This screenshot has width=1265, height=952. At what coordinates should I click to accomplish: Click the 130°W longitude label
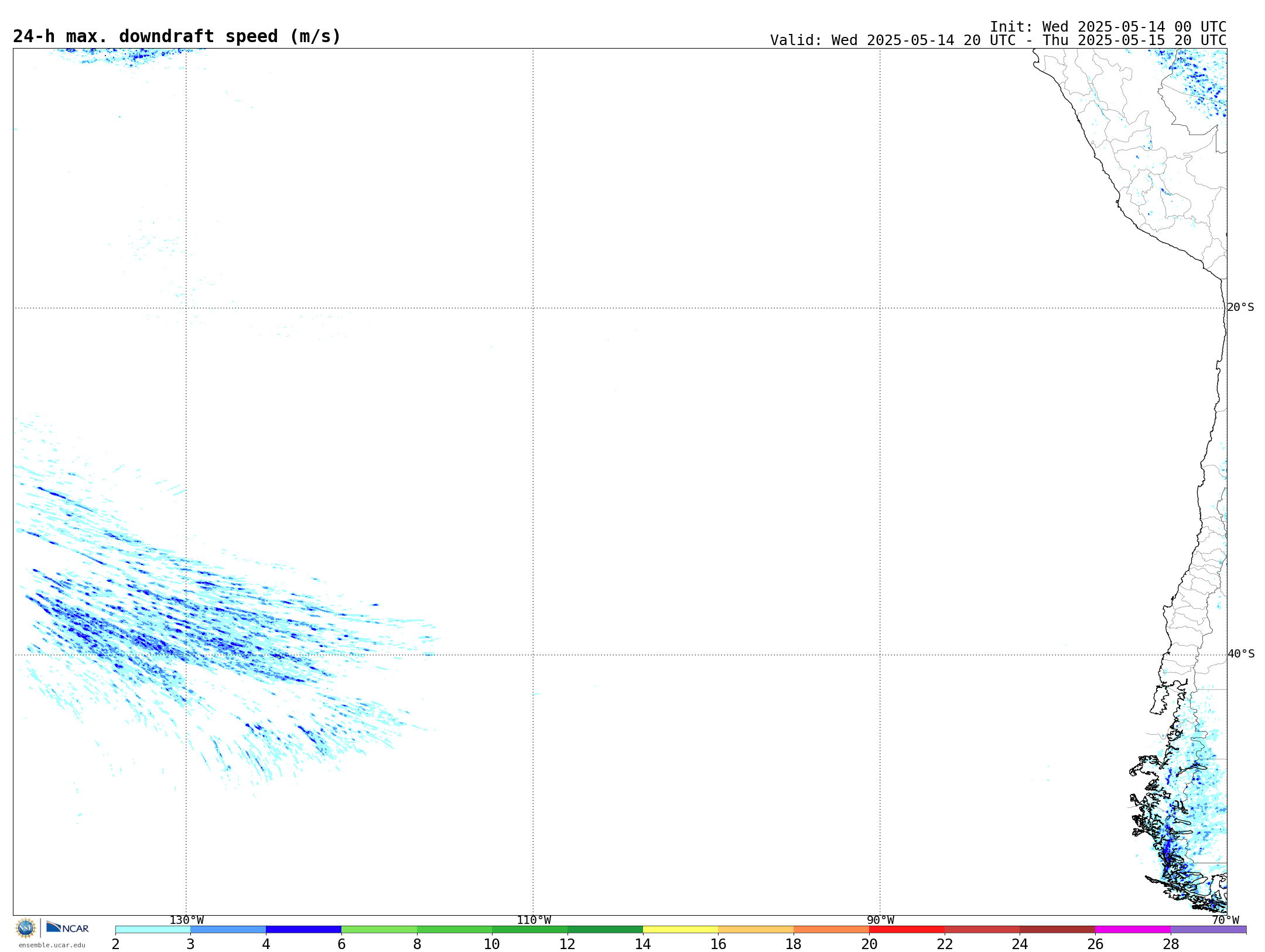pyautogui.click(x=187, y=920)
